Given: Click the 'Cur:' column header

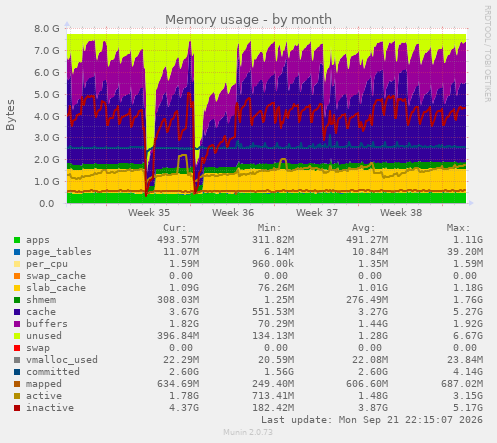Looking at the screenshot, I should tap(175, 228).
